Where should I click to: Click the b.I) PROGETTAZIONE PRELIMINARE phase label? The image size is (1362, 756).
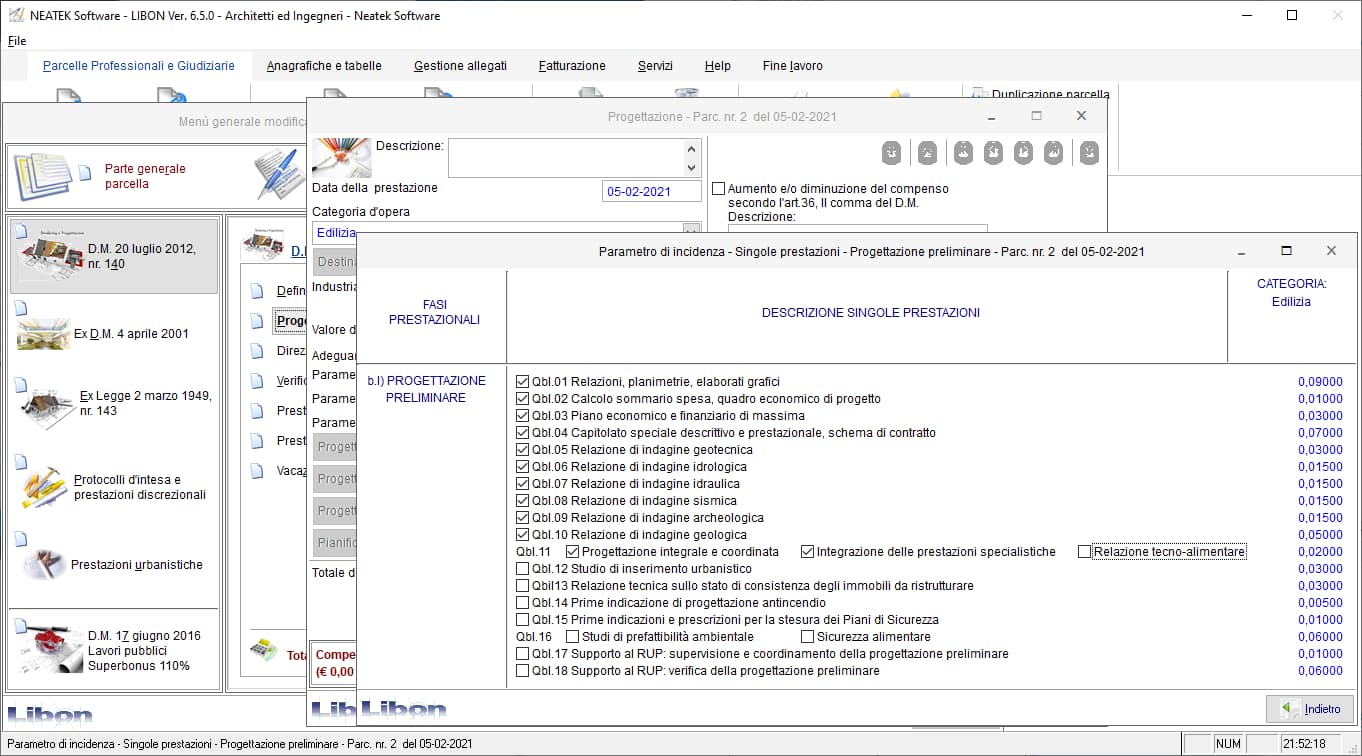(427, 389)
